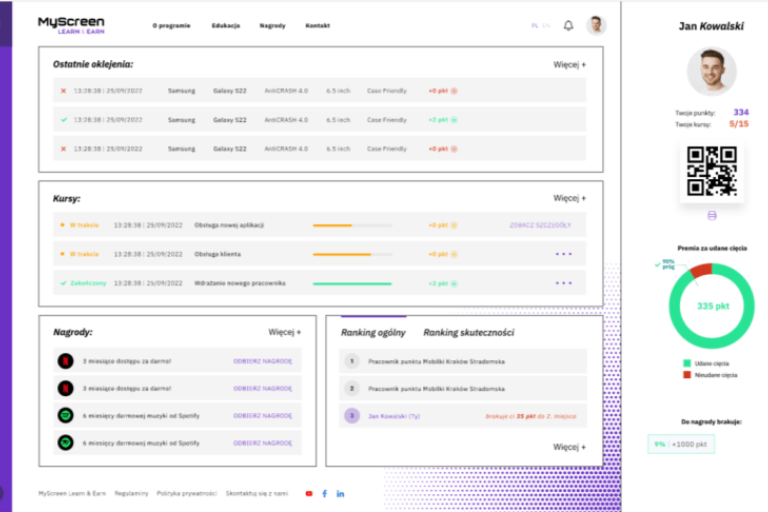Screen dimensions: 768x512
Task: Click ZOBACZ SZCZEGÓŁY for the first course
Action: (541, 225)
